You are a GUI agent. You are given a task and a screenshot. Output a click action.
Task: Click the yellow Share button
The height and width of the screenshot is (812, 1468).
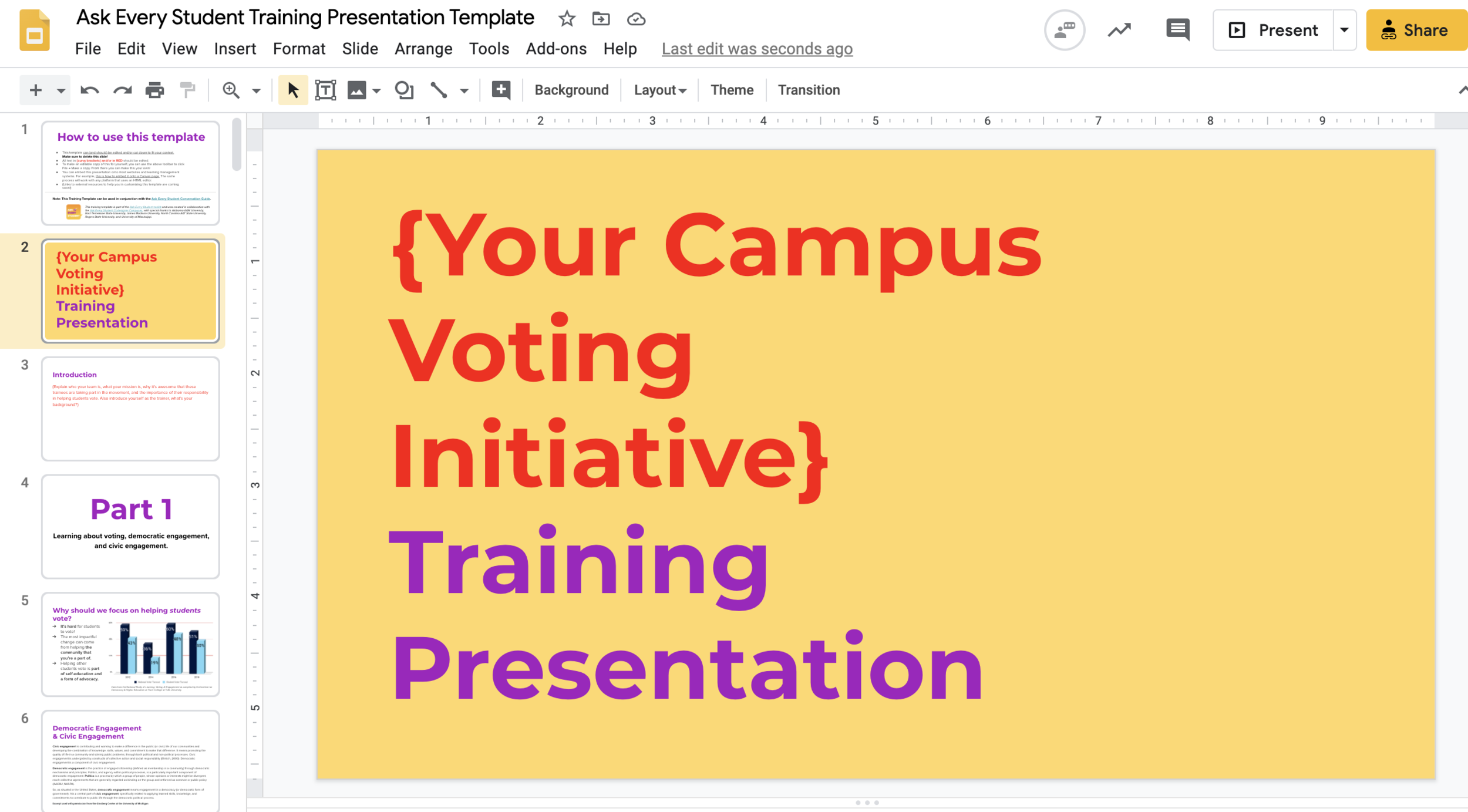tap(1416, 30)
